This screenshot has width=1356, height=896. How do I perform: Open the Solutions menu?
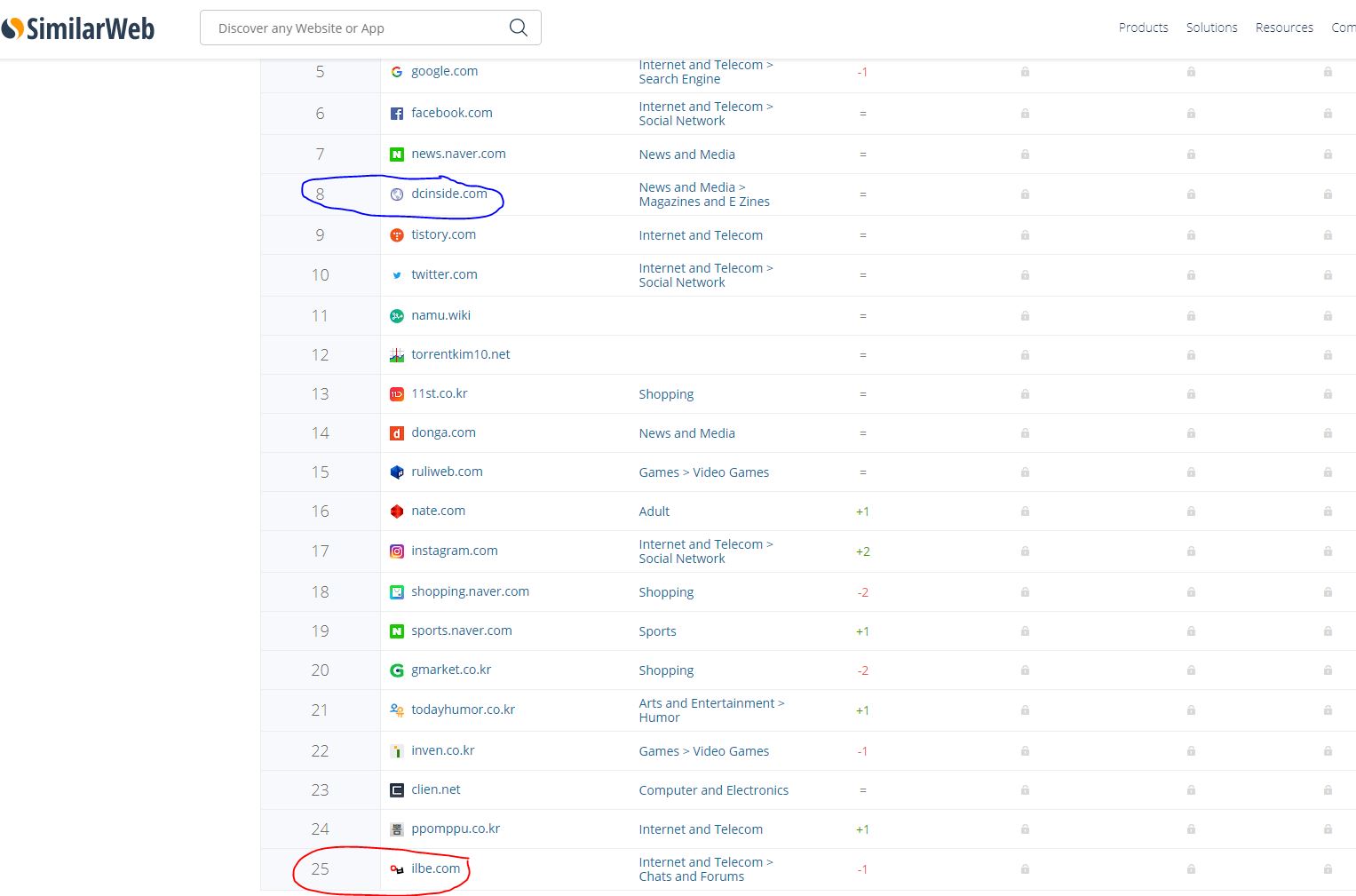click(x=1211, y=28)
